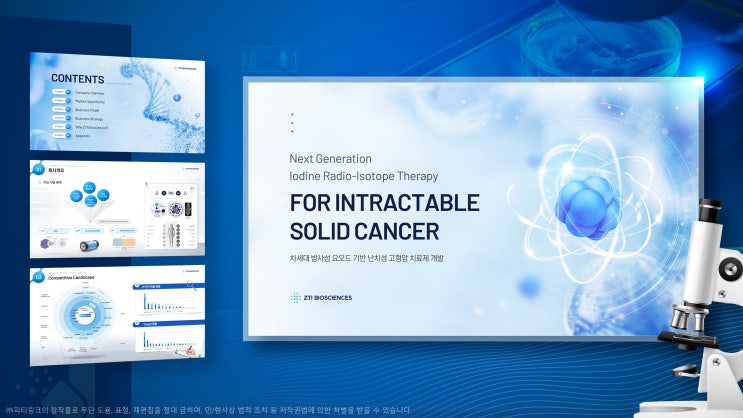
Task: Select Company Overview in contents list
Action: coord(90,93)
